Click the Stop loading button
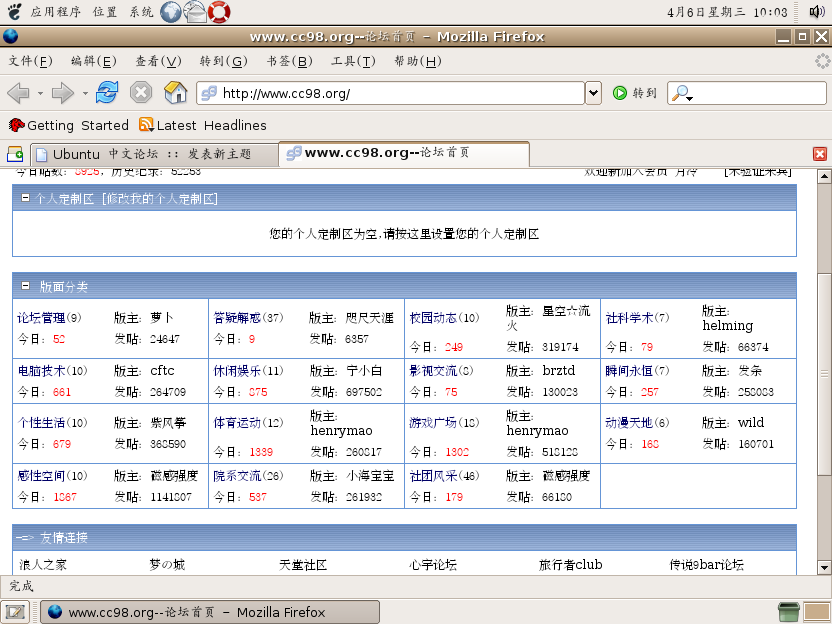 tap(141, 92)
